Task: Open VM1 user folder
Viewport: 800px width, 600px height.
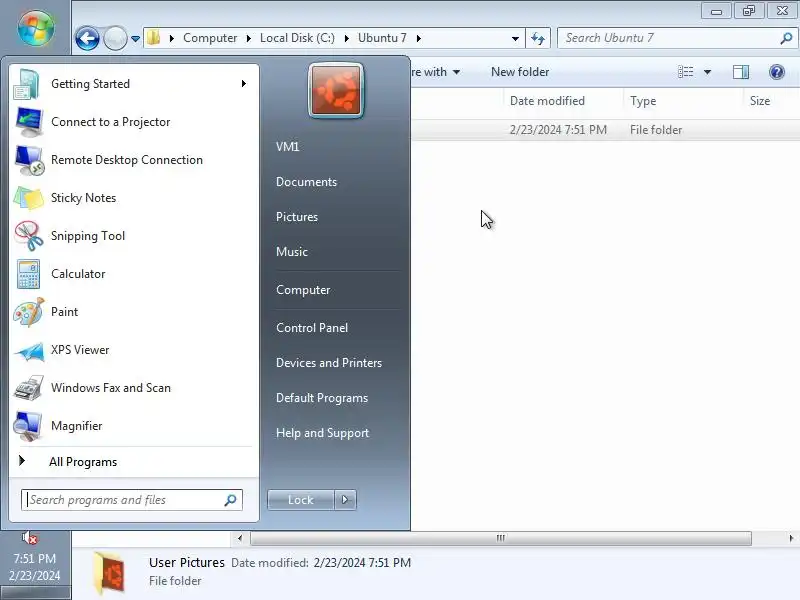Action: coord(288,147)
